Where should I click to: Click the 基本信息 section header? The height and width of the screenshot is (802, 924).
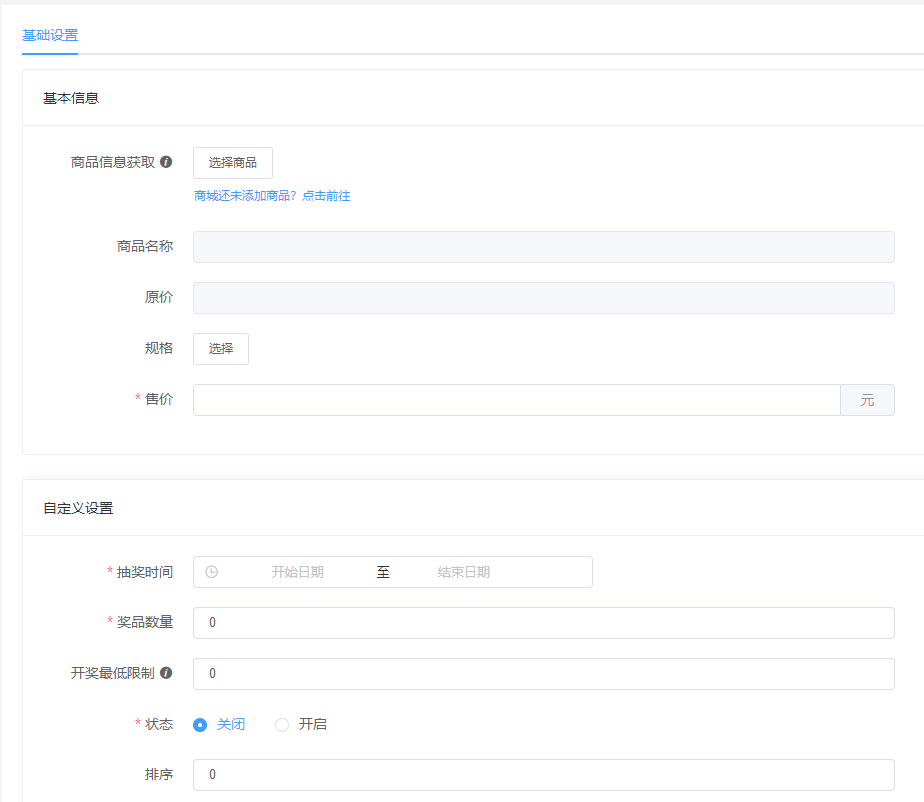(71, 98)
